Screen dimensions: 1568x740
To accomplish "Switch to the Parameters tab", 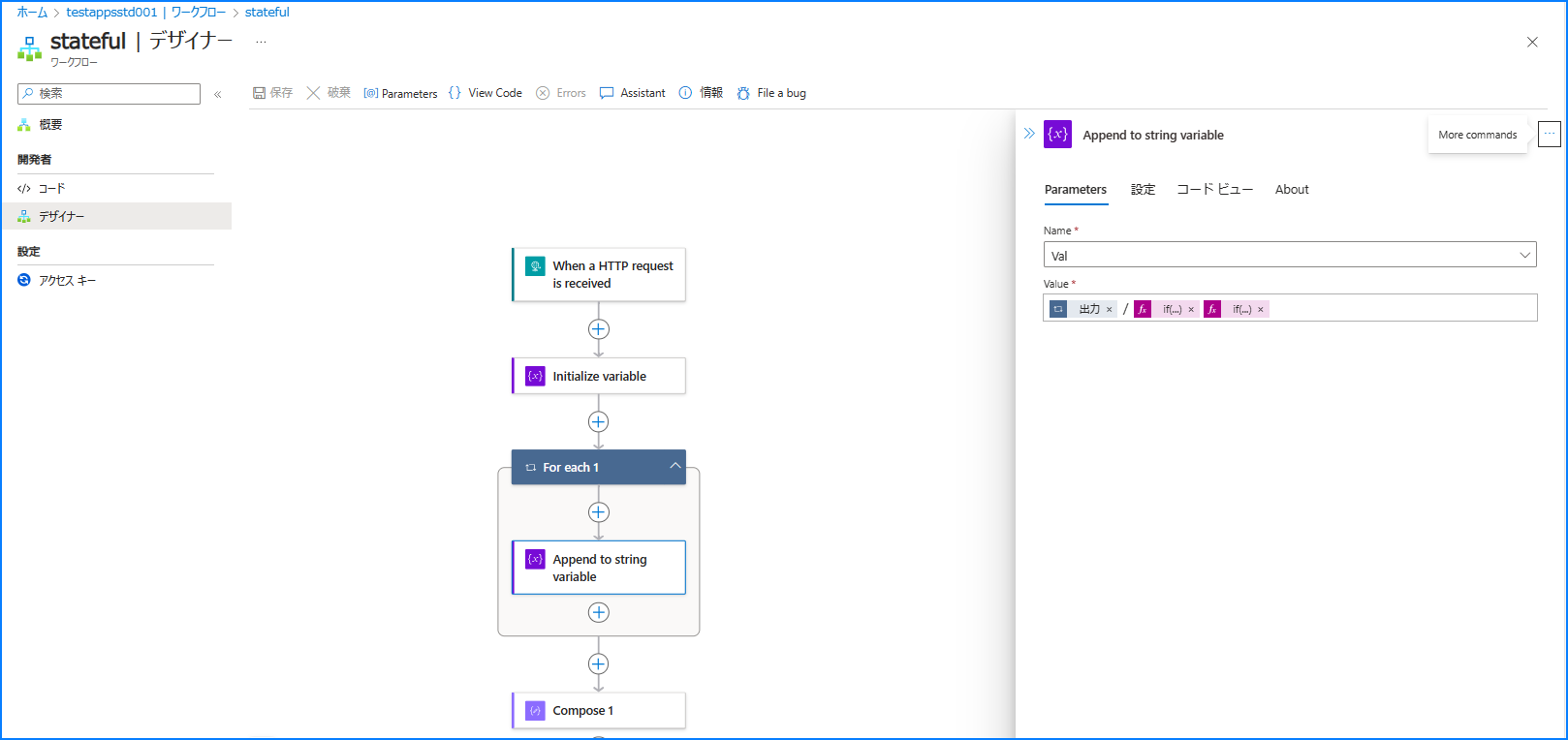I will click(1076, 189).
